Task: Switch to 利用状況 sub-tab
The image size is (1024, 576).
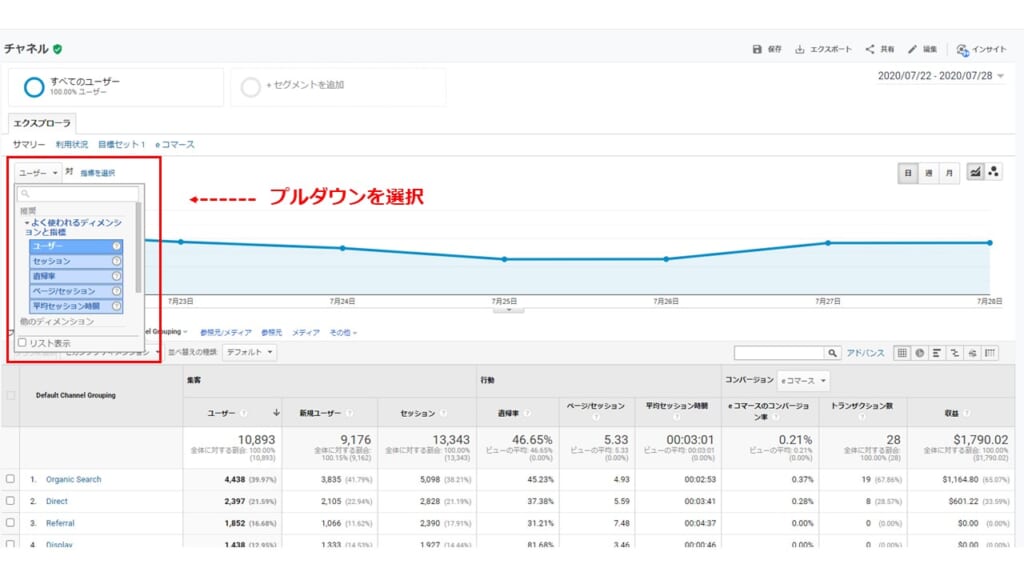Action: (72, 144)
